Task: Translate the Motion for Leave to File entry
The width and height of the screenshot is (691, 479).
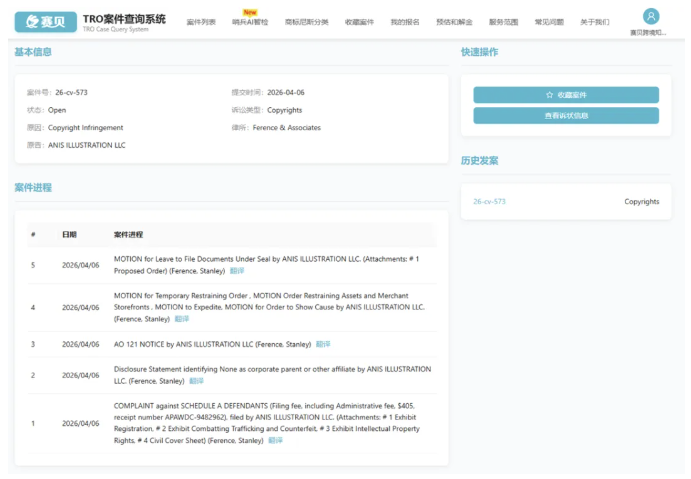Action: click(x=237, y=270)
